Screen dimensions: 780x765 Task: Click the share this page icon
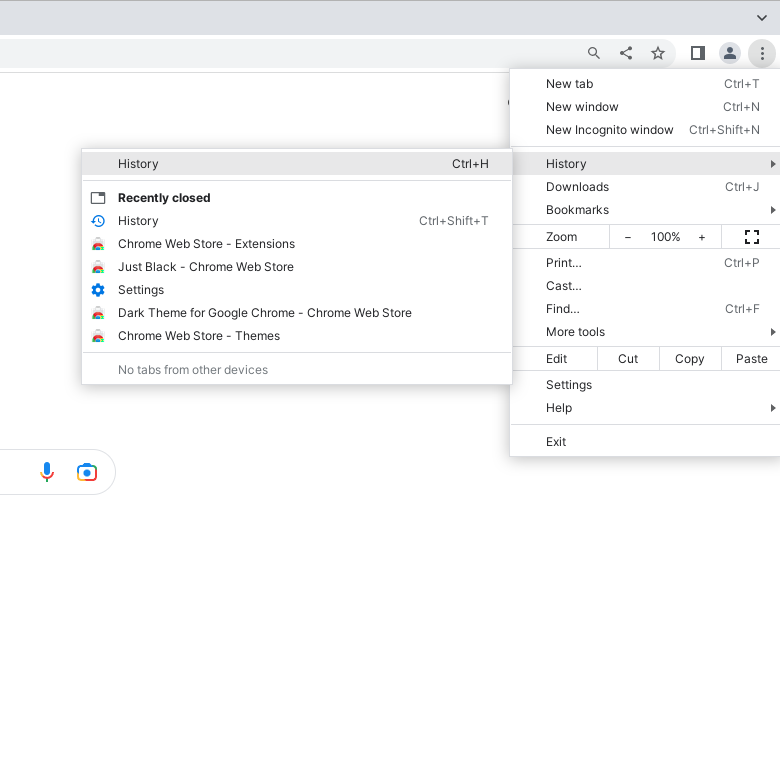click(x=626, y=53)
